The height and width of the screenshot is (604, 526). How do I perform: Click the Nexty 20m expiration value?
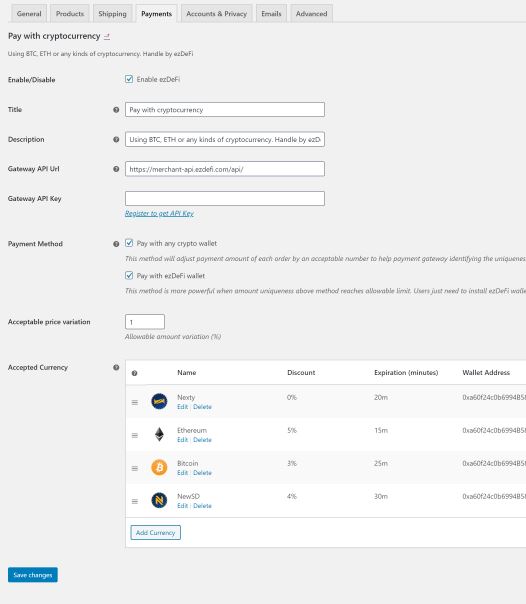(x=381, y=397)
